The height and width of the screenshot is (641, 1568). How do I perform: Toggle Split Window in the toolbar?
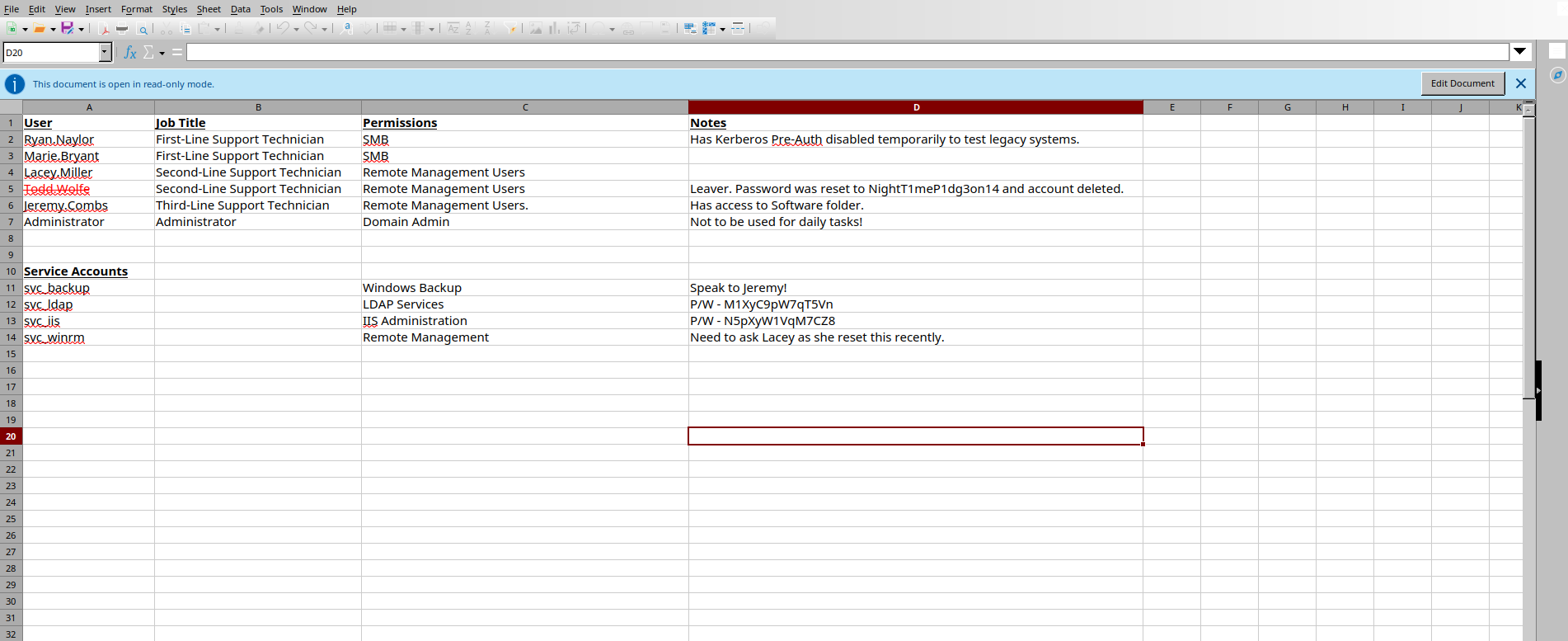[x=738, y=28]
